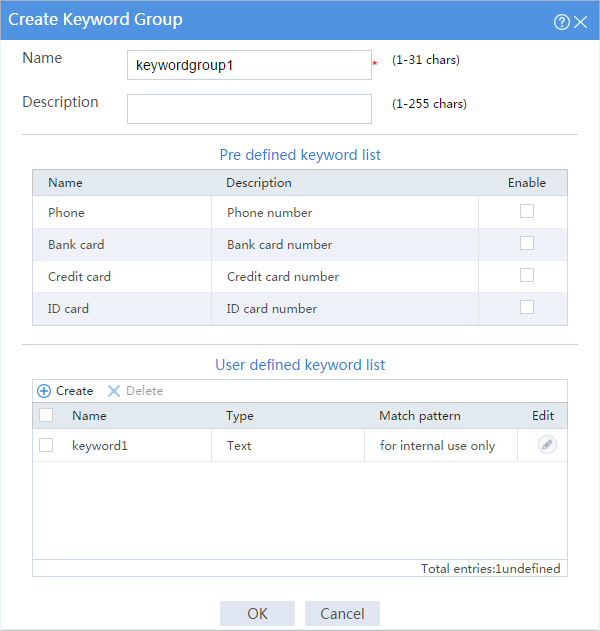The width and height of the screenshot is (600, 631).
Task: Click the Description column header
Action: pos(259,183)
